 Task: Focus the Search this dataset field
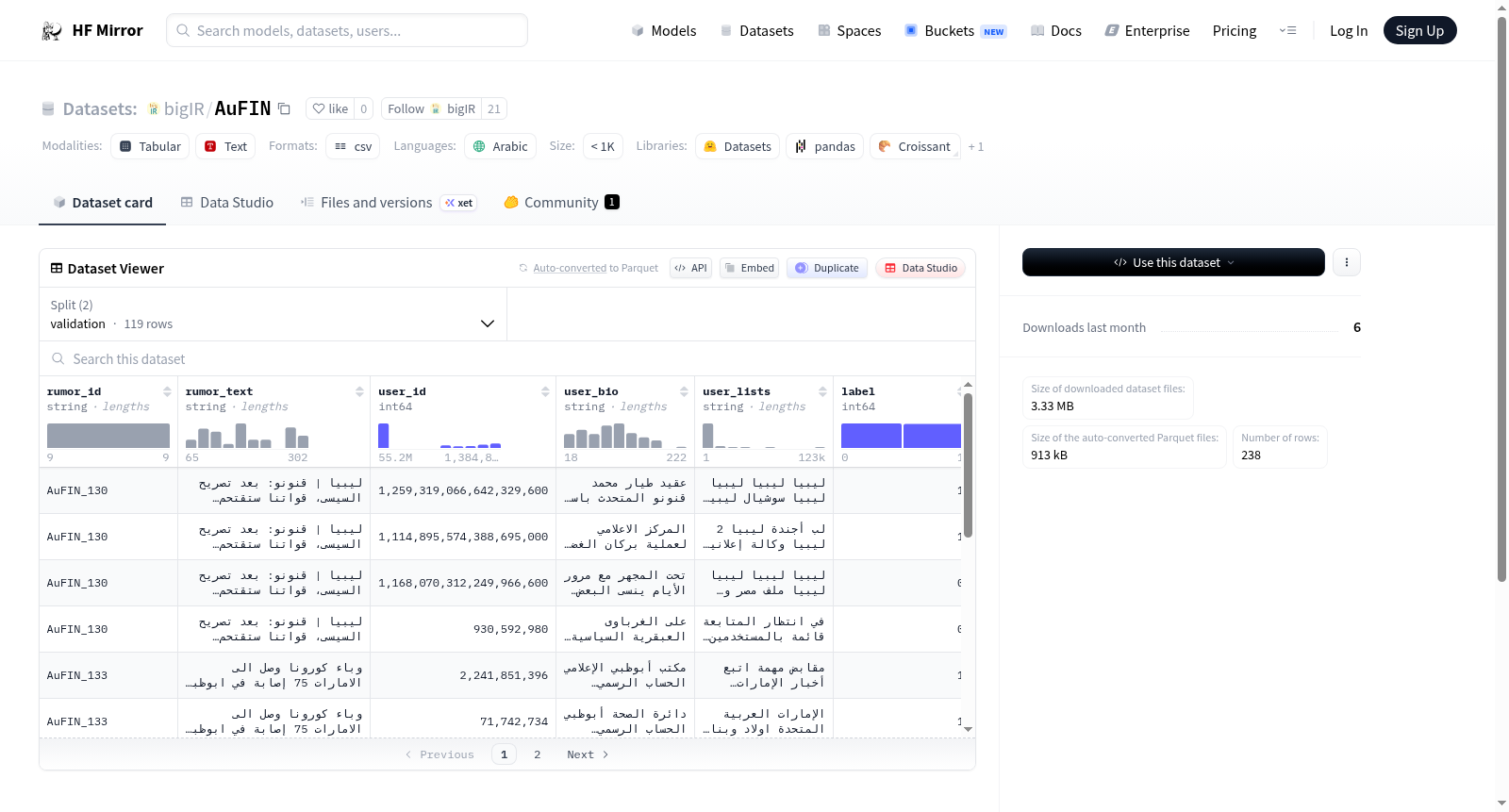point(507,359)
